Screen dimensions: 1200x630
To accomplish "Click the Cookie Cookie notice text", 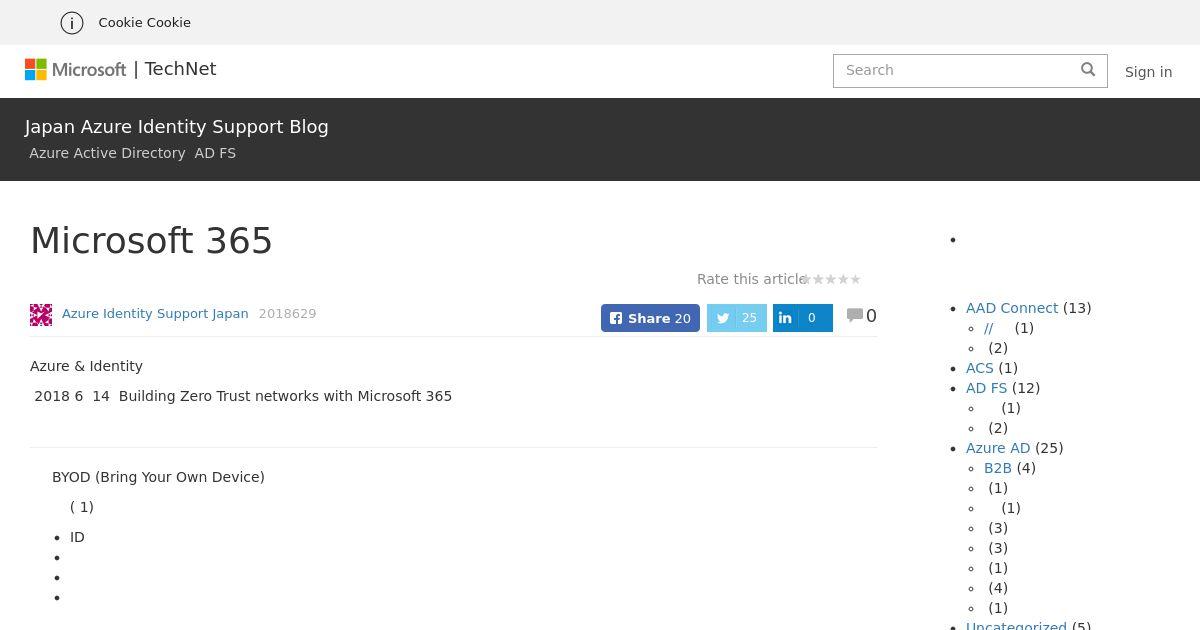I will [144, 22].
